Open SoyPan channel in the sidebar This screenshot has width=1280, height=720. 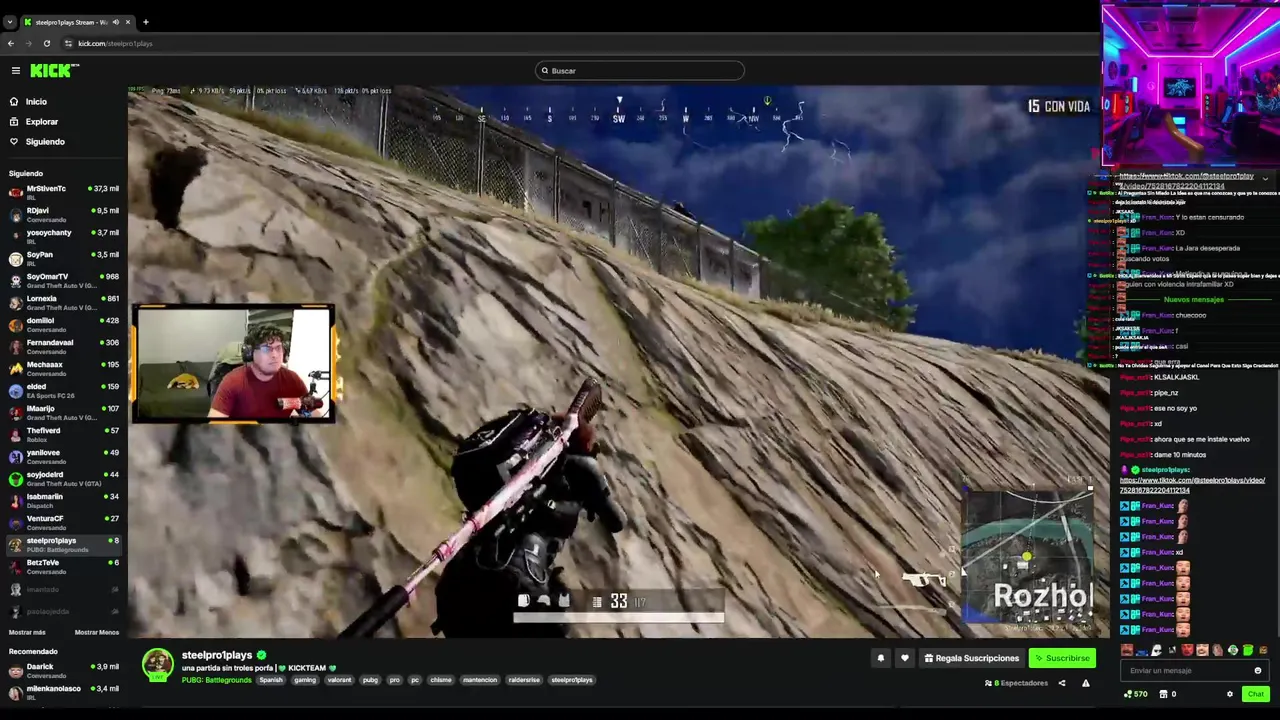tap(64, 258)
